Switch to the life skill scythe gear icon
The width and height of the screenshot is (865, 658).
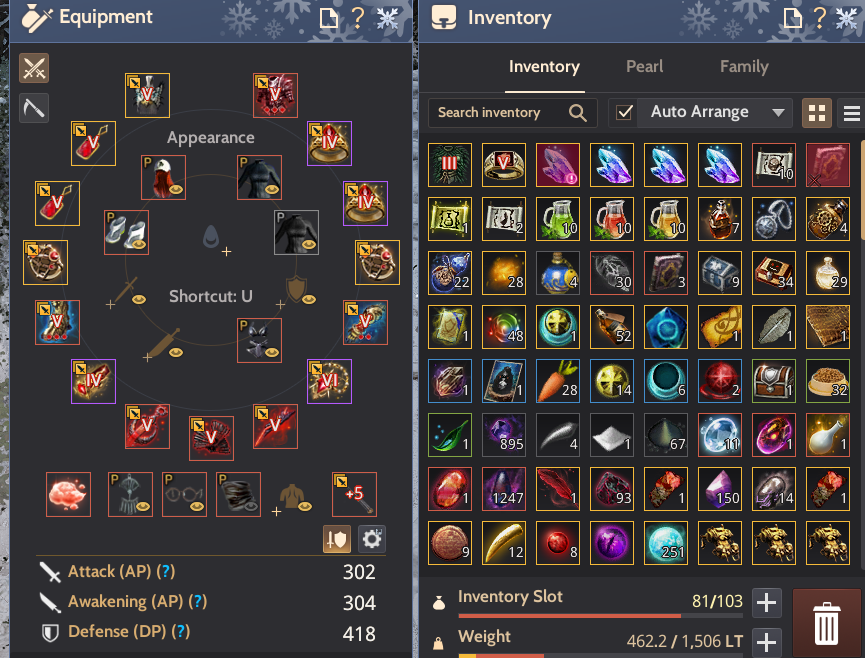click(x=34, y=108)
